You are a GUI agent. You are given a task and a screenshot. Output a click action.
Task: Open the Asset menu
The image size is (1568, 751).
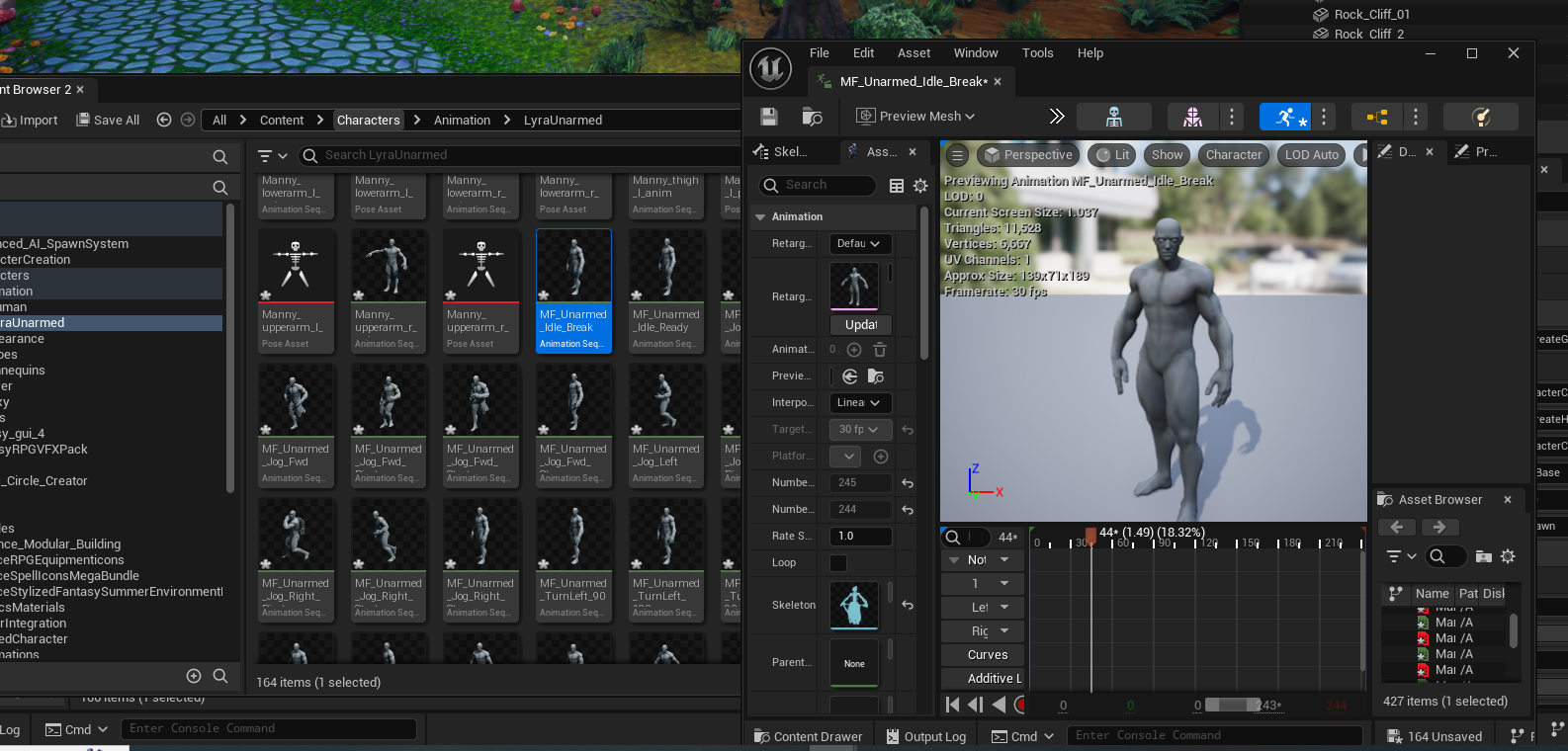click(914, 53)
